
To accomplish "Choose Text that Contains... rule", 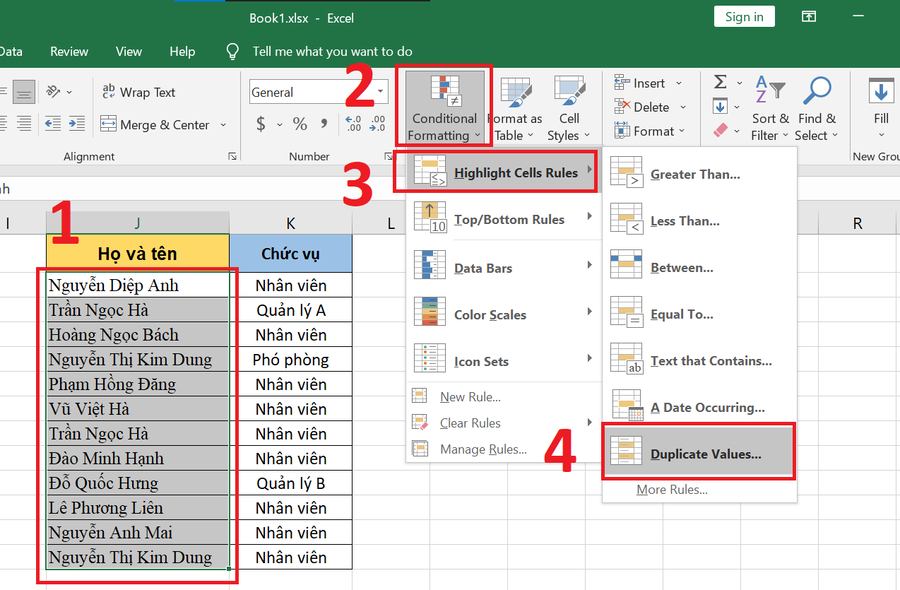I will click(x=699, y=360).
